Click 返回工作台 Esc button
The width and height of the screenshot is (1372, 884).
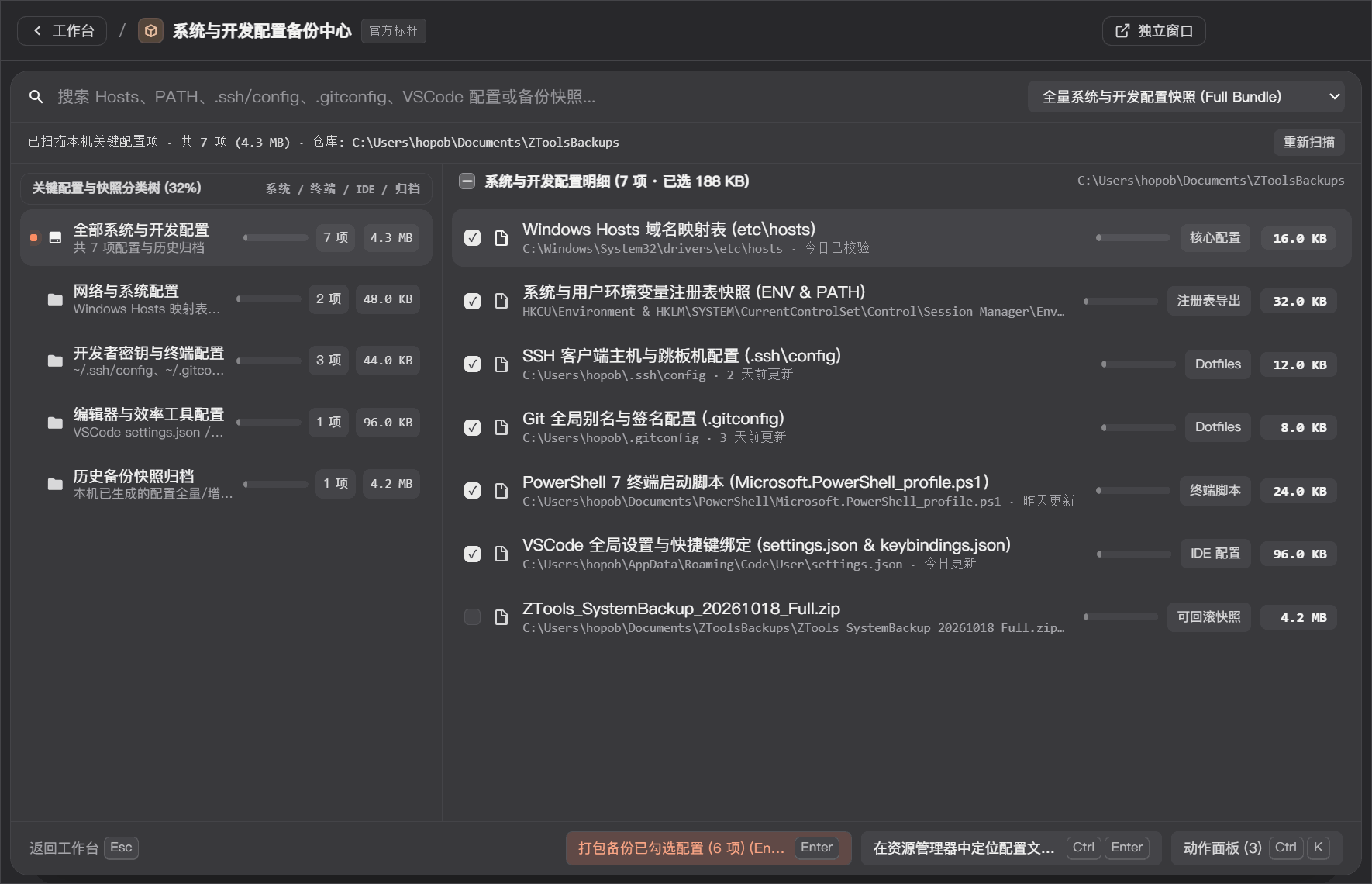click(84, 848)
